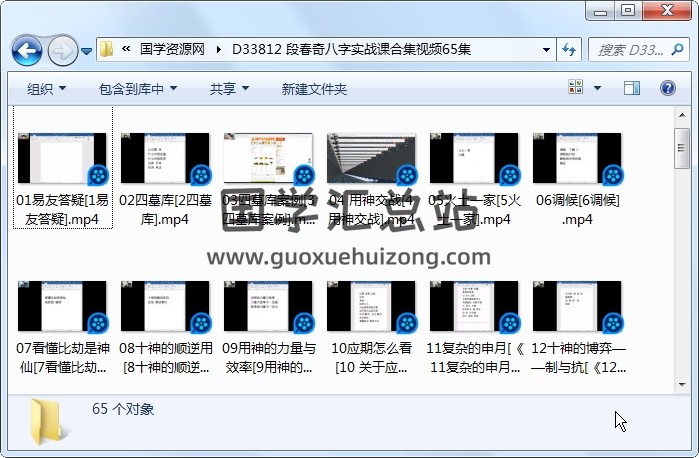Refresh the folder with the refresh icon

(569, 50)
